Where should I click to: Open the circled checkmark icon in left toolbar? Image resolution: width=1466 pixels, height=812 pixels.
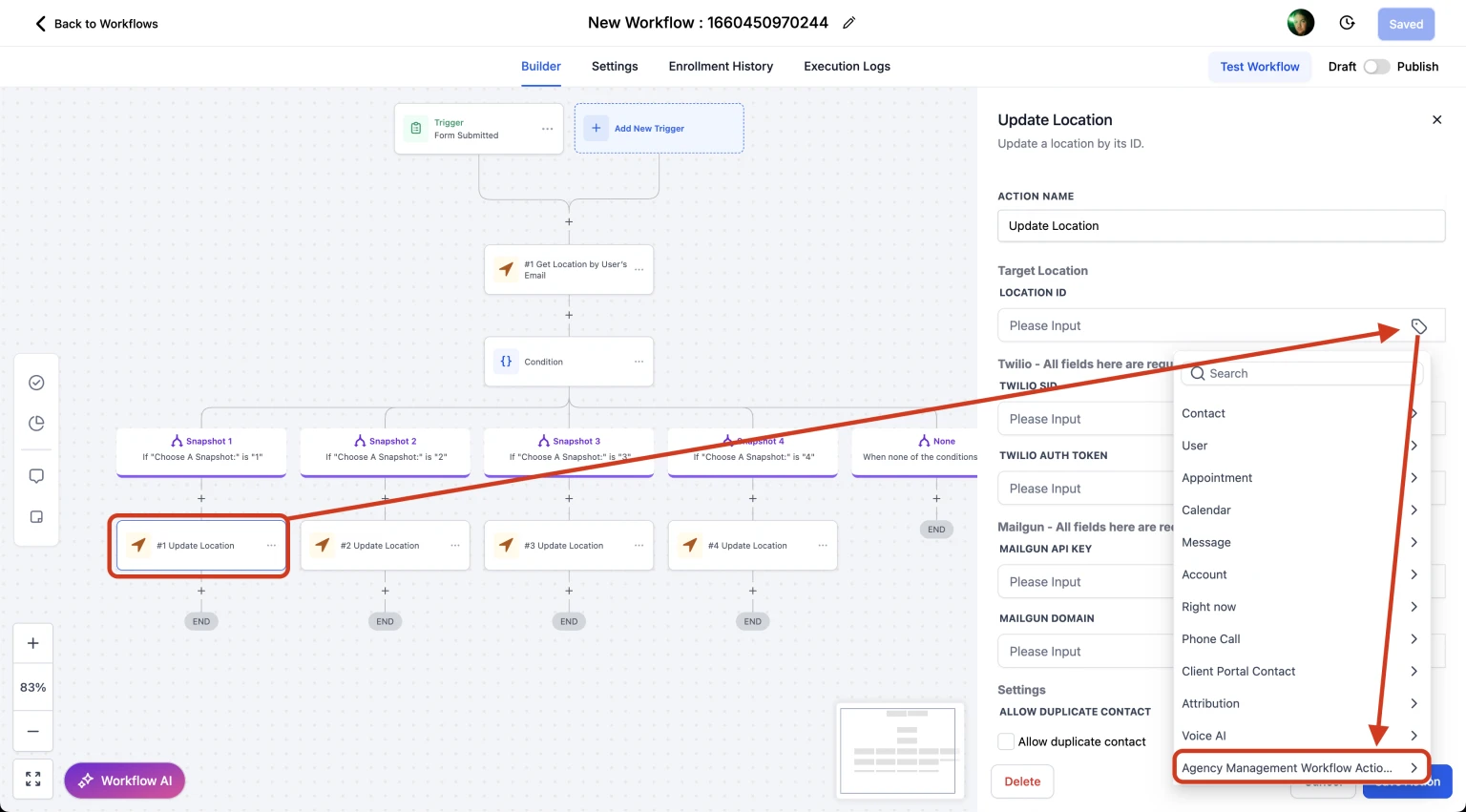coord(36,383)
